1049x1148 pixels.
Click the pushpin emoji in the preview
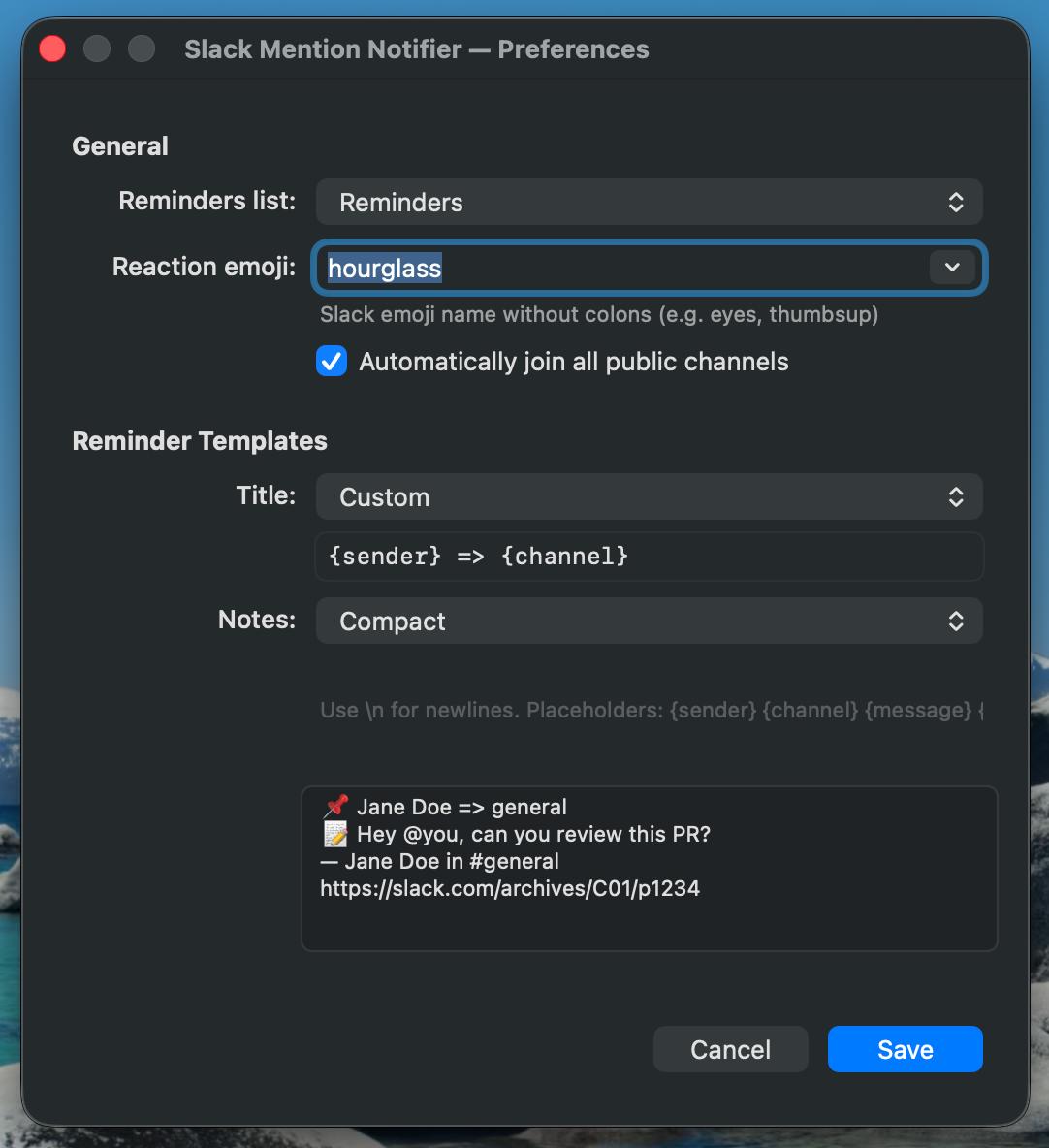(334, 805)
